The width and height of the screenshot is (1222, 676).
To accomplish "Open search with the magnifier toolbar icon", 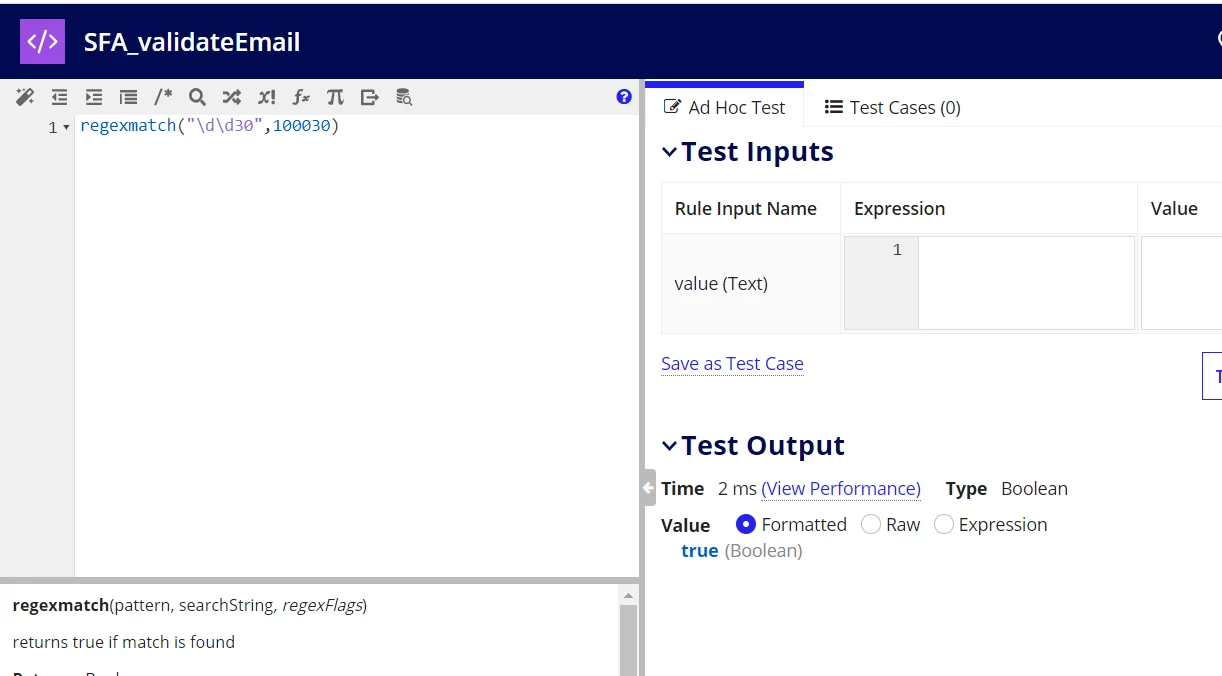I will coord(197,97).
